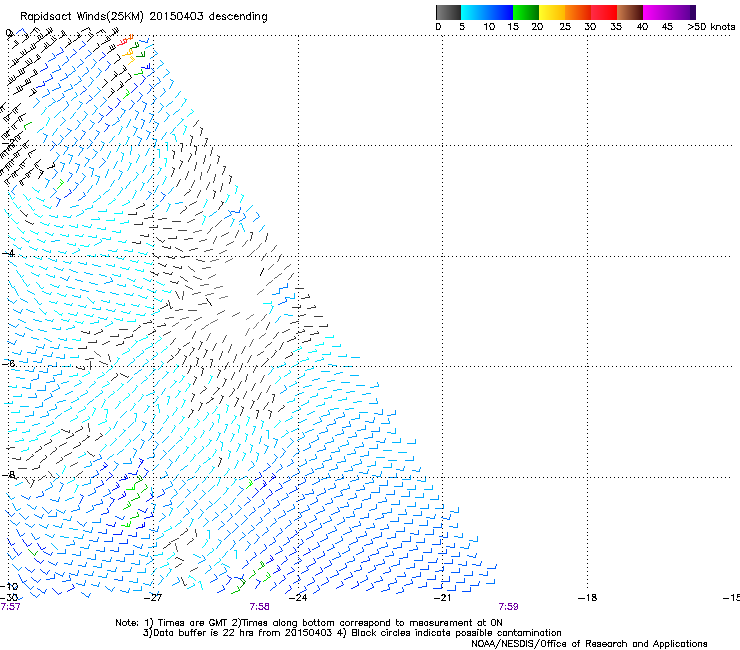Click the longitude label "-24"

[x=298, y=598]
